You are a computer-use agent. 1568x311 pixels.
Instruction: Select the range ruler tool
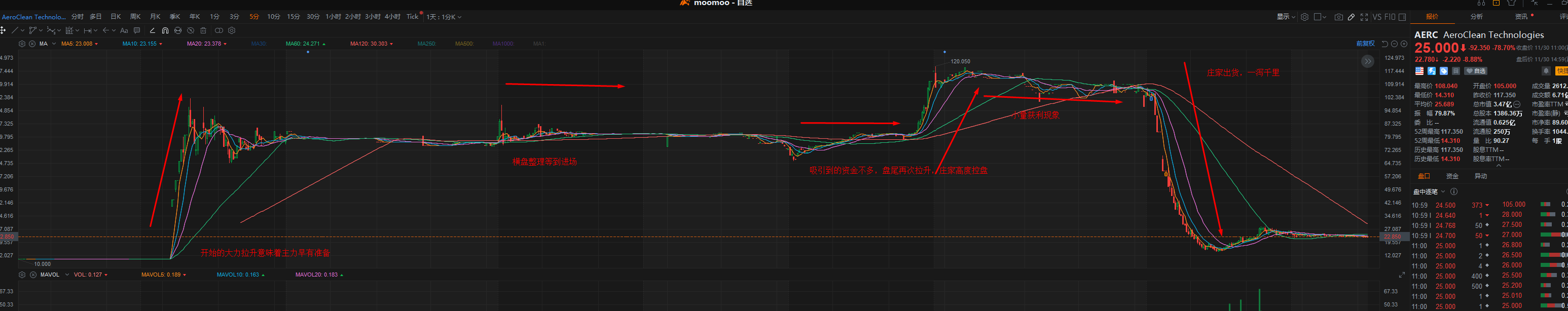[88, 30]
